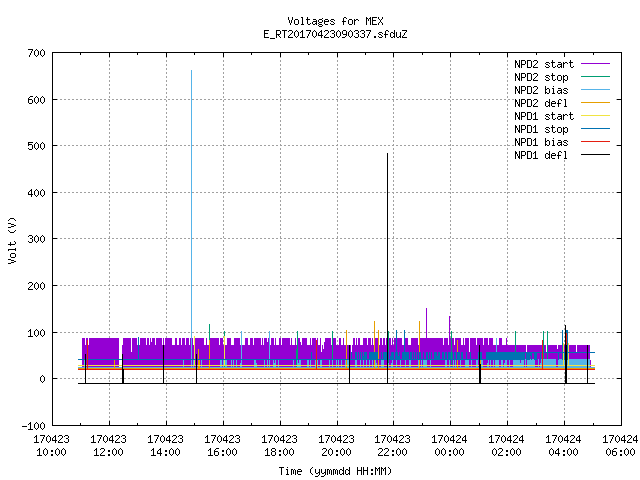Click the 170423 16:00 x-axis tick label
Screen dimensions: 640x480
(222, 446)
